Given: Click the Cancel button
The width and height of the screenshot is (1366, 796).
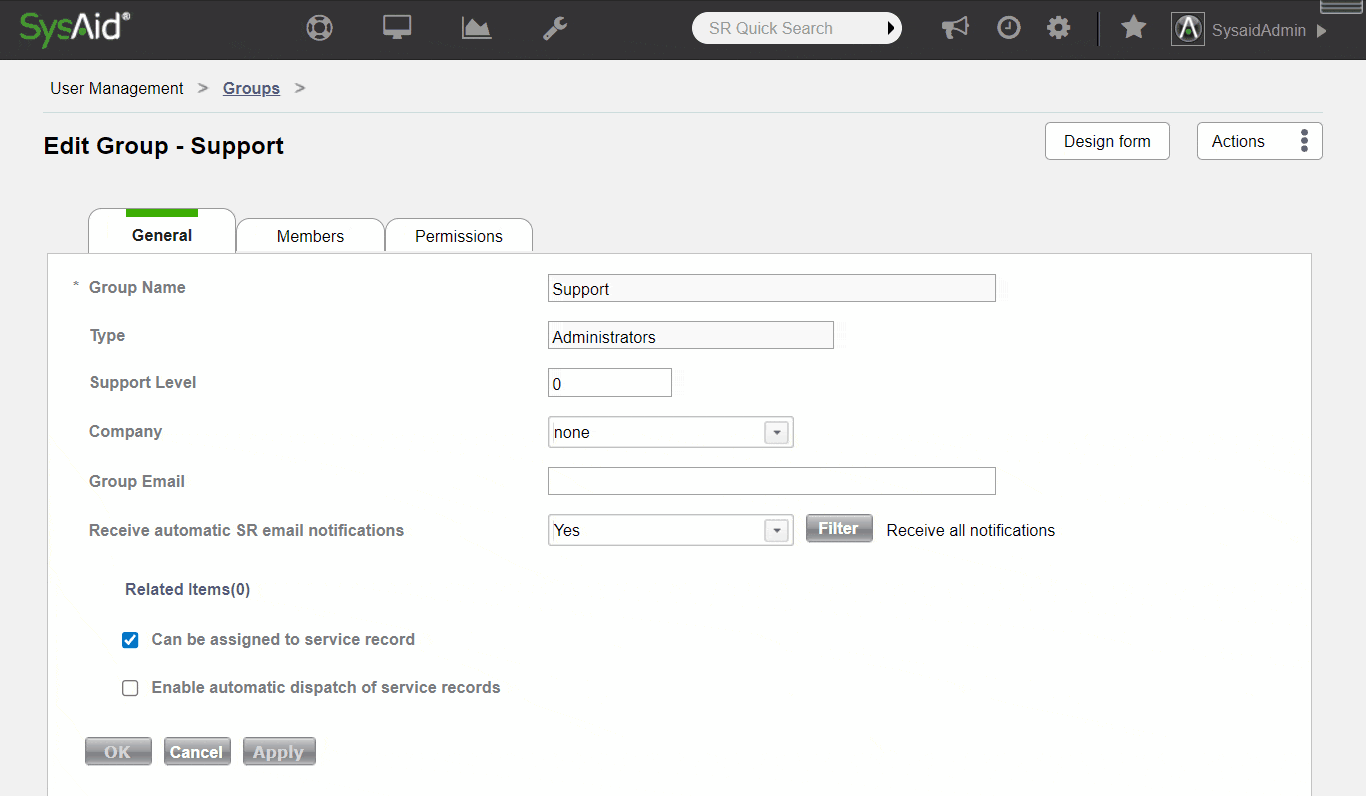Looking at the screenshot, I should 197,751.
